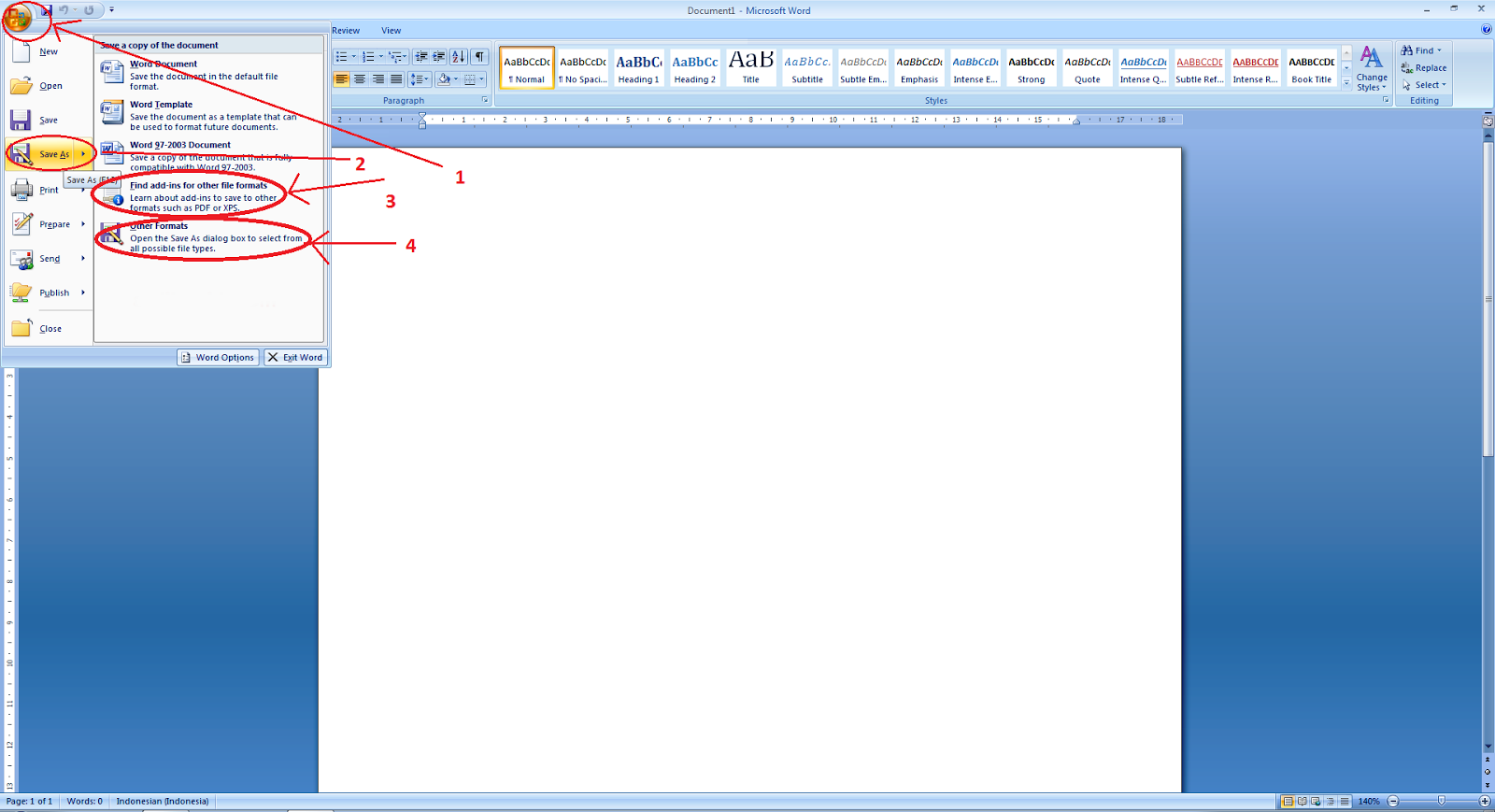Apply the Book Title style

pos(1312,67)
